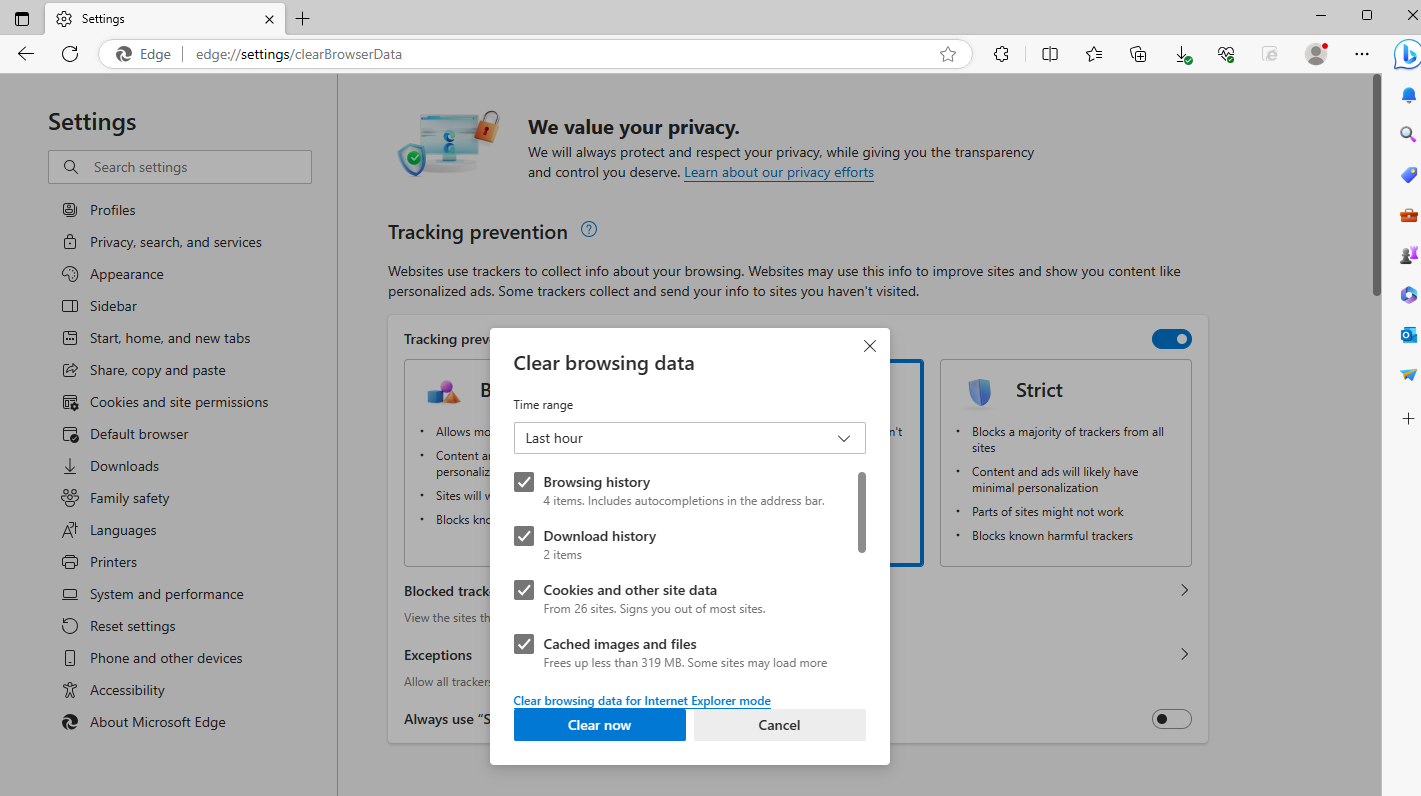The width and height of the screenshot is (1421, 796).
Task: Turn off the Tracking prevention toggle
Action: tap(1171, 339)
